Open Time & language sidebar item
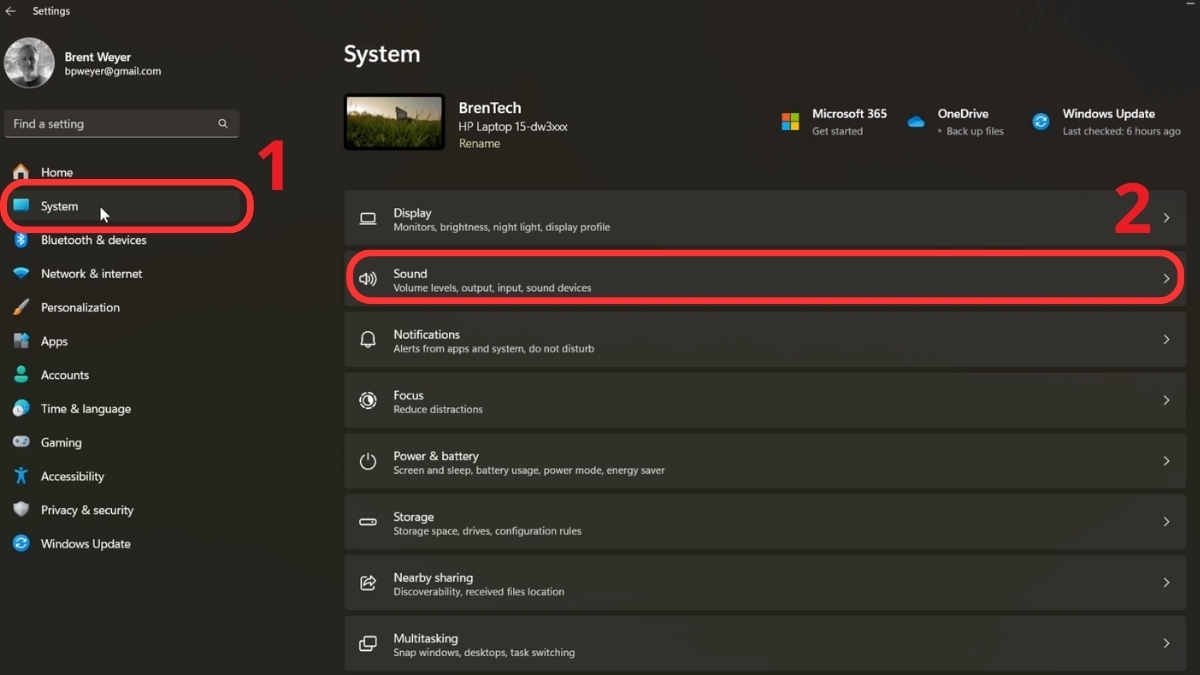This screenshot has width=1200, height=675. pos(85,409)
